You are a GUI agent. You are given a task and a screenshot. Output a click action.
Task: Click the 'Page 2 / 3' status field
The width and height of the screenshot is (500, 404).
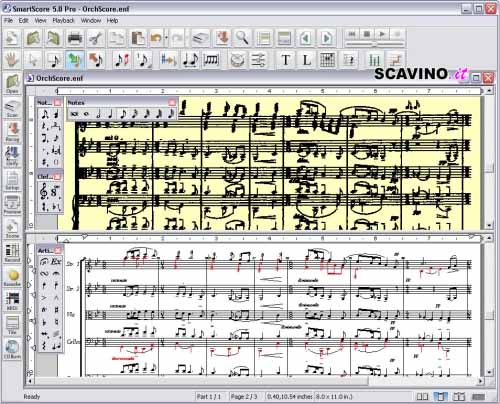pos(244,397)
